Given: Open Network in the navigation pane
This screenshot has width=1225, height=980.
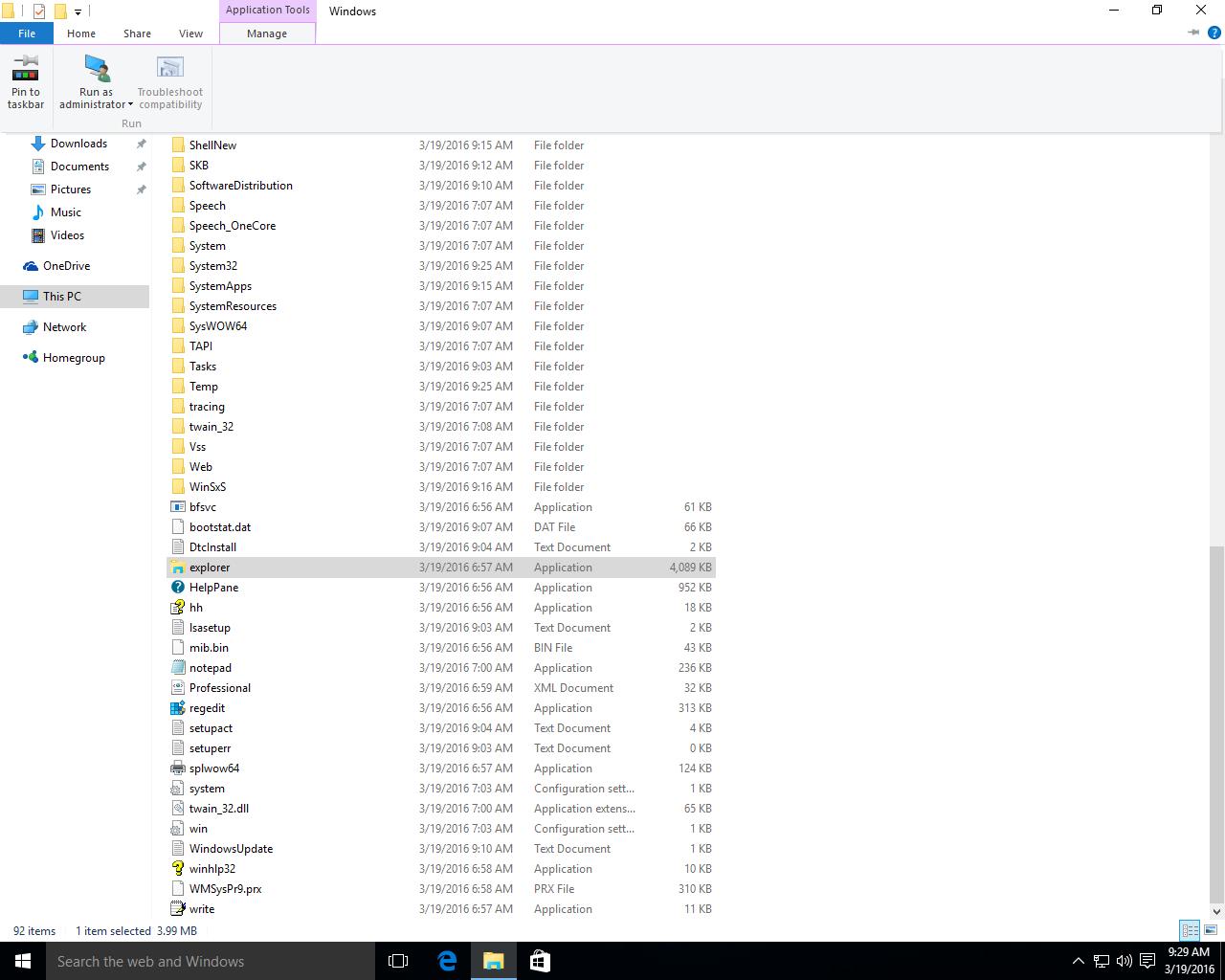Looking at the screenshot, I should (x=64, y=327).
